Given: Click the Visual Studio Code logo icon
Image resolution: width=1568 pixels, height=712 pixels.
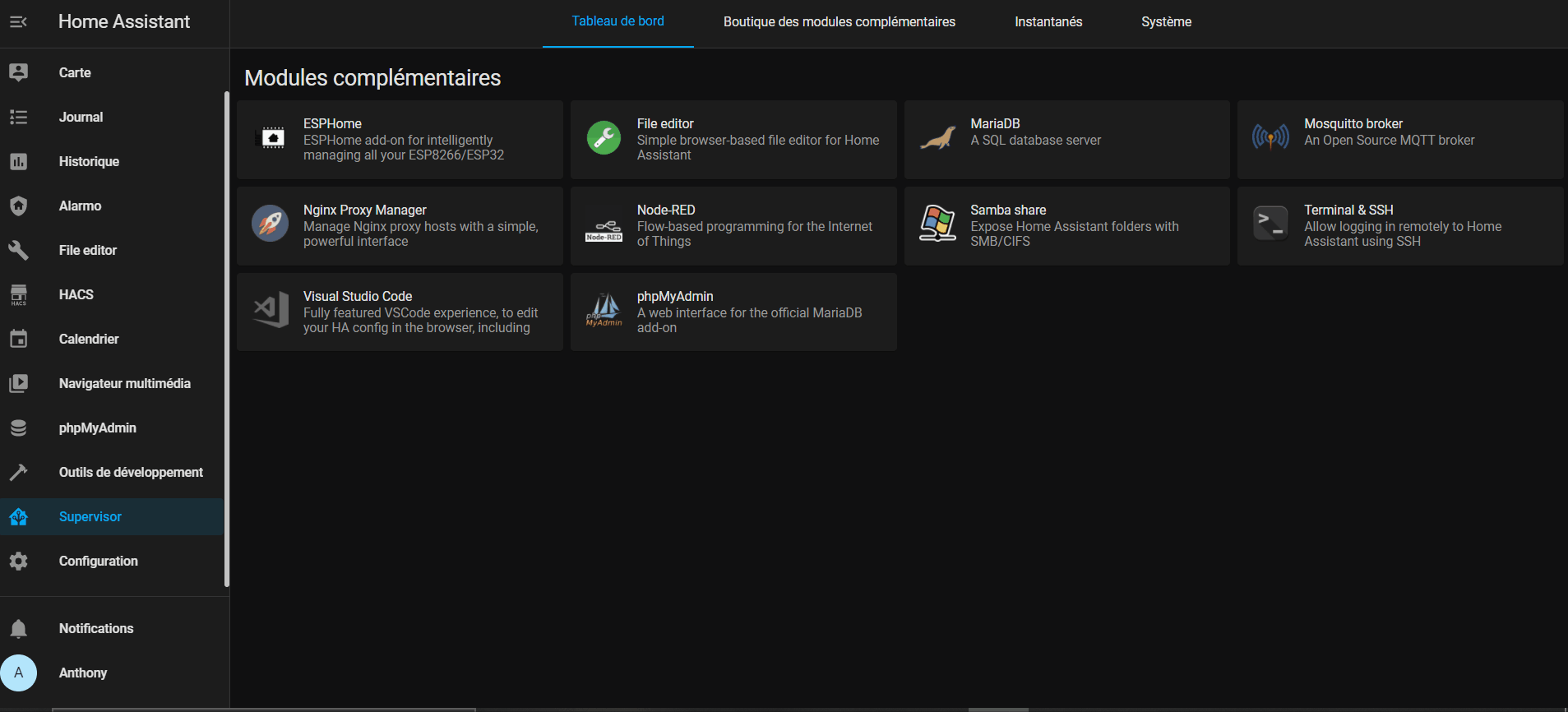Looking at the screenshot, I should click(x=271, y=310).
